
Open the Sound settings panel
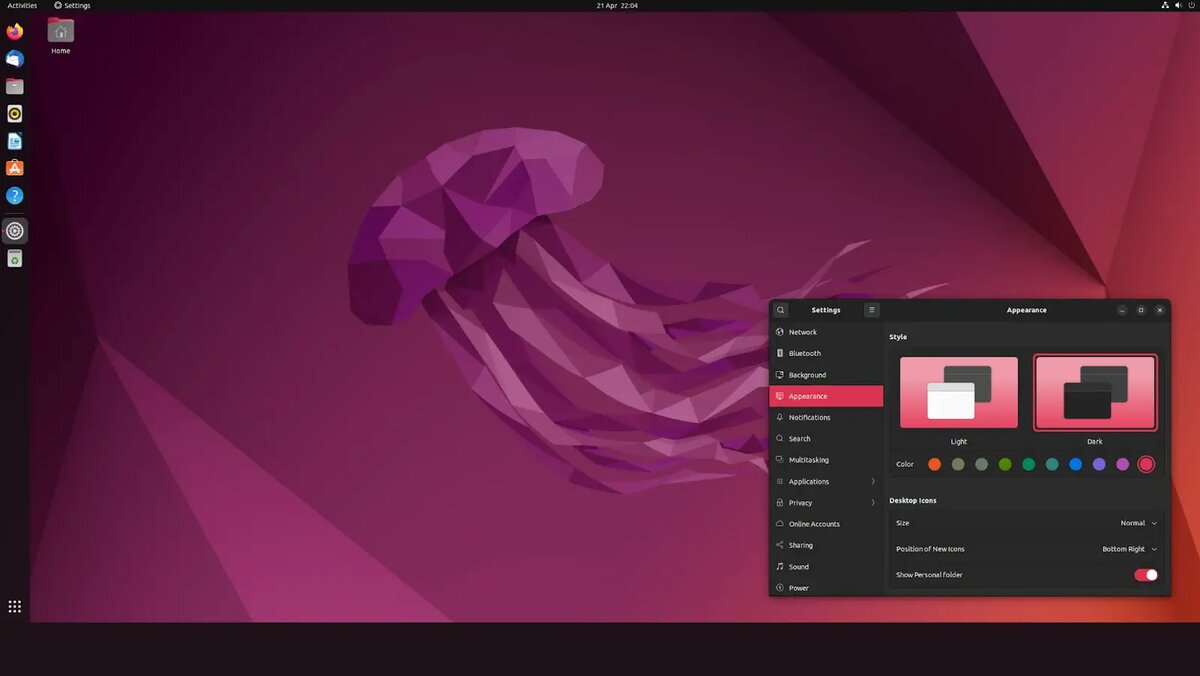click(x=798, y=566)
